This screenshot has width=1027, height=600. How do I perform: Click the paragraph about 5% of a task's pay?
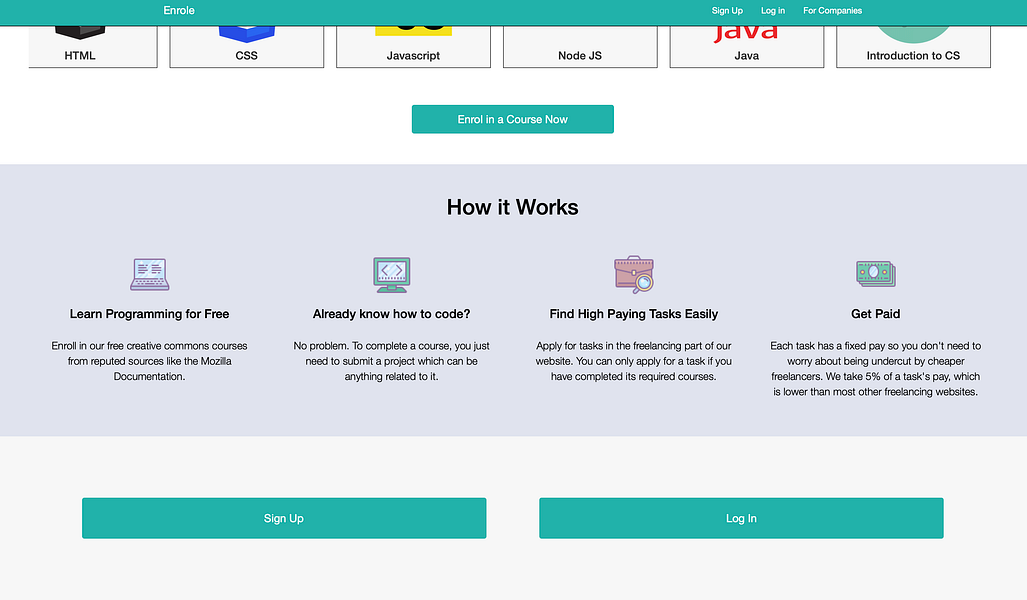[876, 369]
